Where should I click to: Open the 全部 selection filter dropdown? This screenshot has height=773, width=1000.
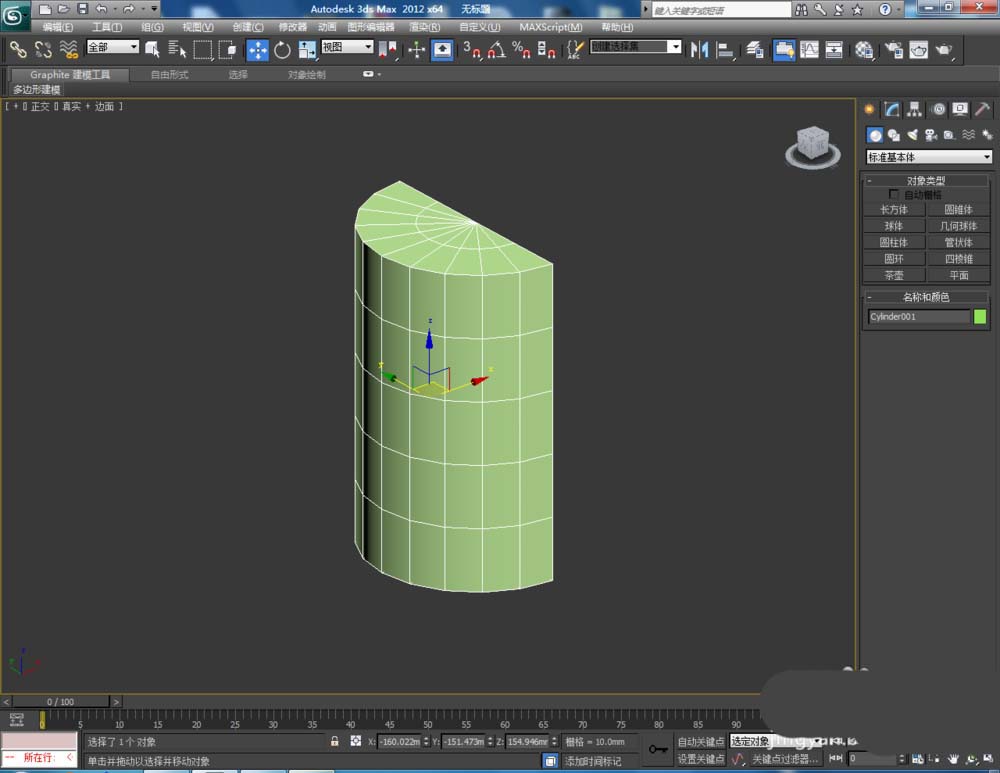[112, 48]
